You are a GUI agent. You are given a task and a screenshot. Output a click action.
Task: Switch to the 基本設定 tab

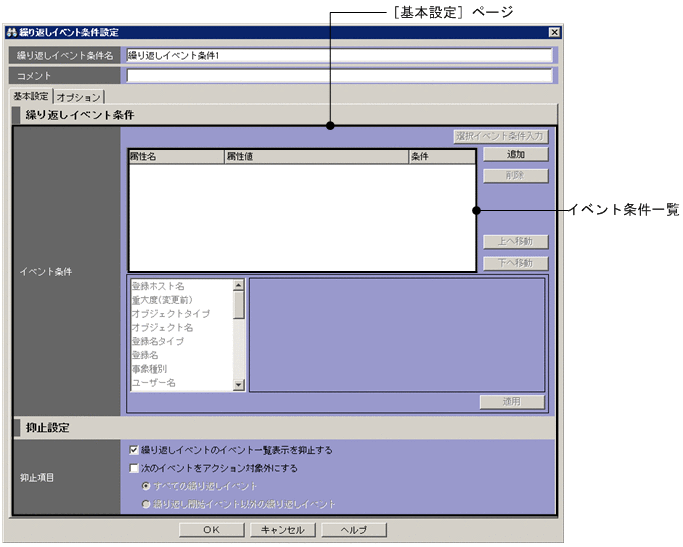point(30,96)
